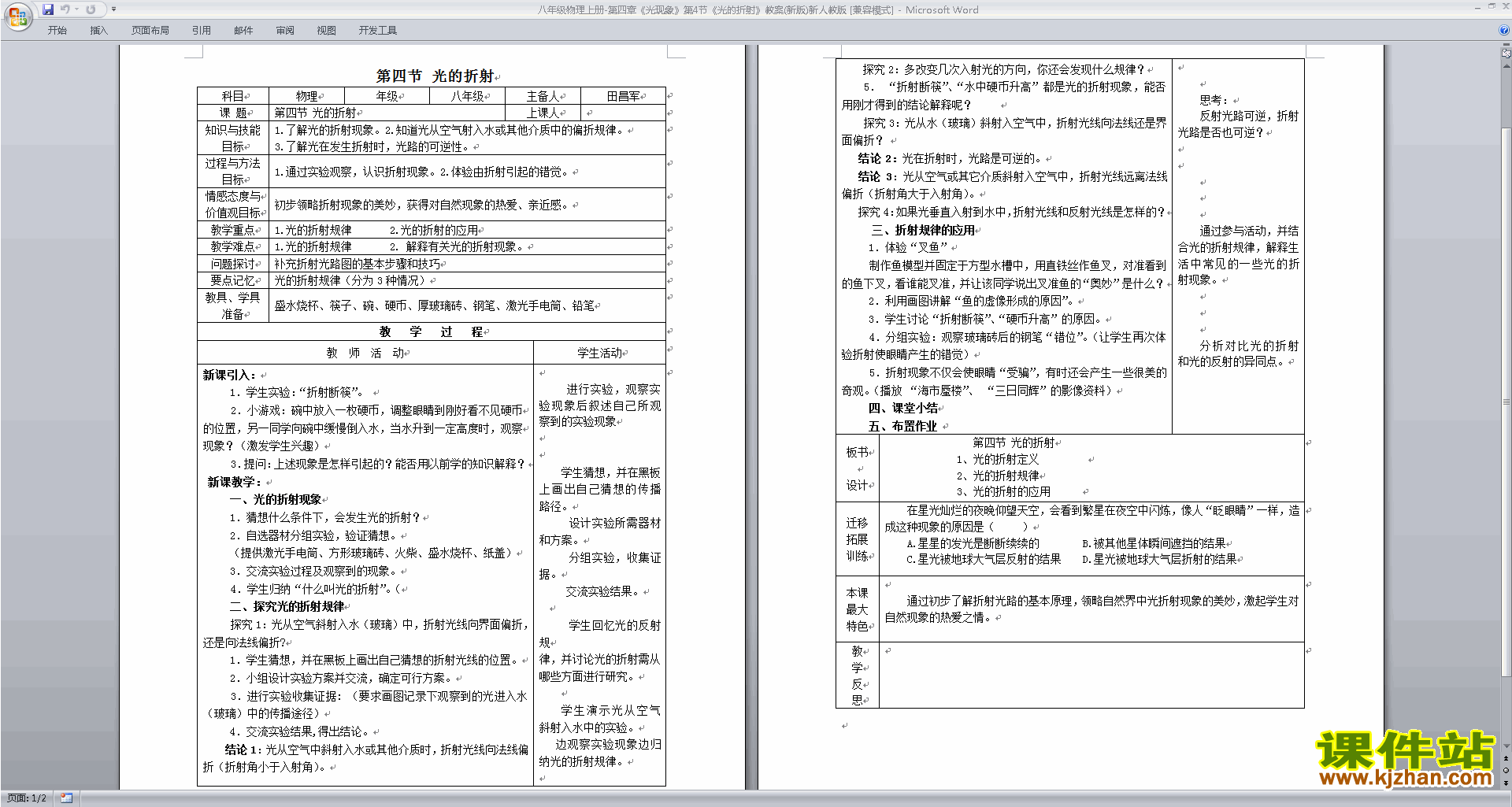Click option B.被其他星体瞬间遮挡的结果
Image resolution: width=1512 pixels, height=807 pixels.
[x=1154, y=543]
